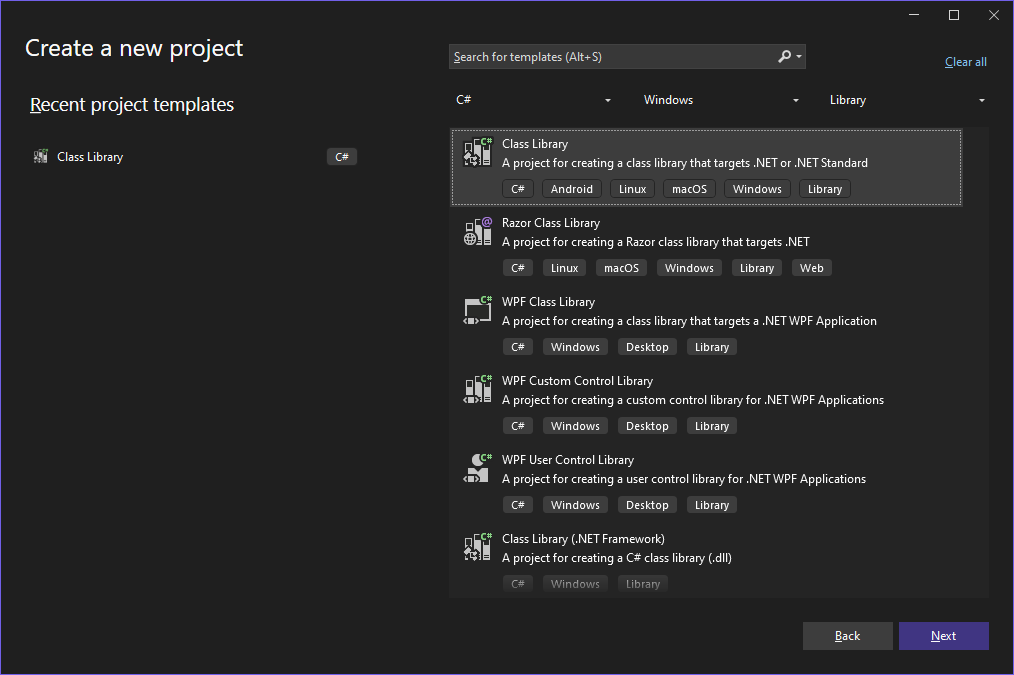This screenshot has width=1014, height=675.
Task: Open the C# language filter dropdown
Action: point(534,100)
